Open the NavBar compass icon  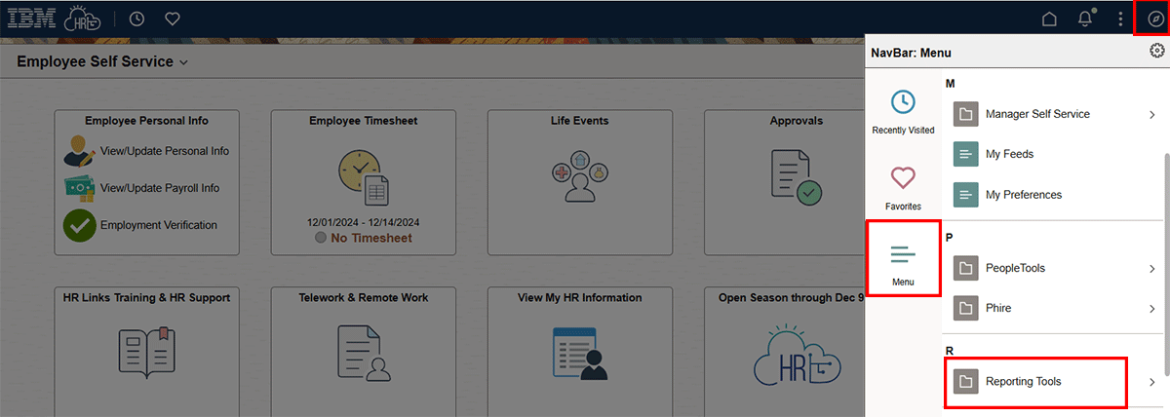coord(1155,19)
